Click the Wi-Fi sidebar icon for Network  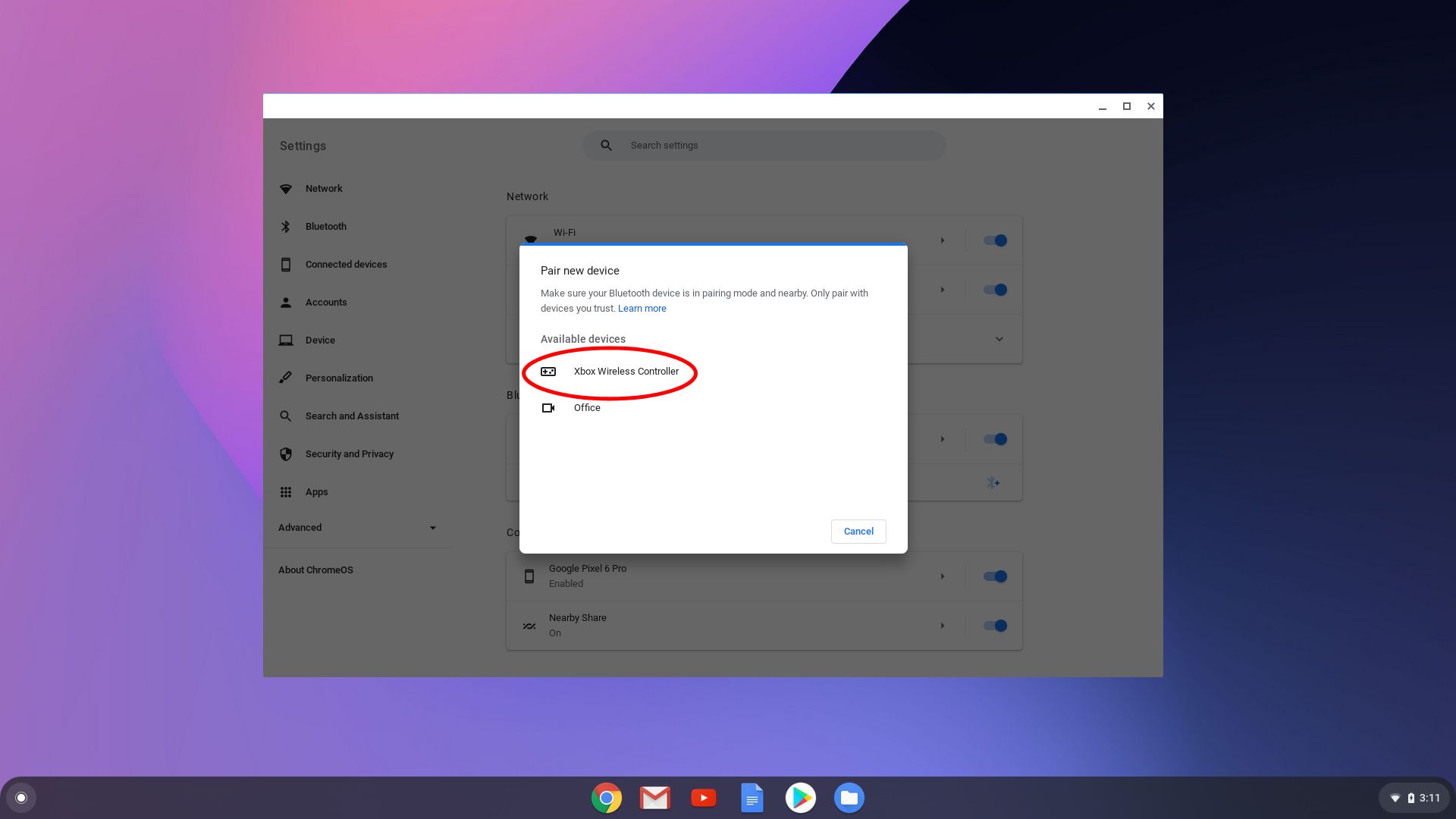286,189
